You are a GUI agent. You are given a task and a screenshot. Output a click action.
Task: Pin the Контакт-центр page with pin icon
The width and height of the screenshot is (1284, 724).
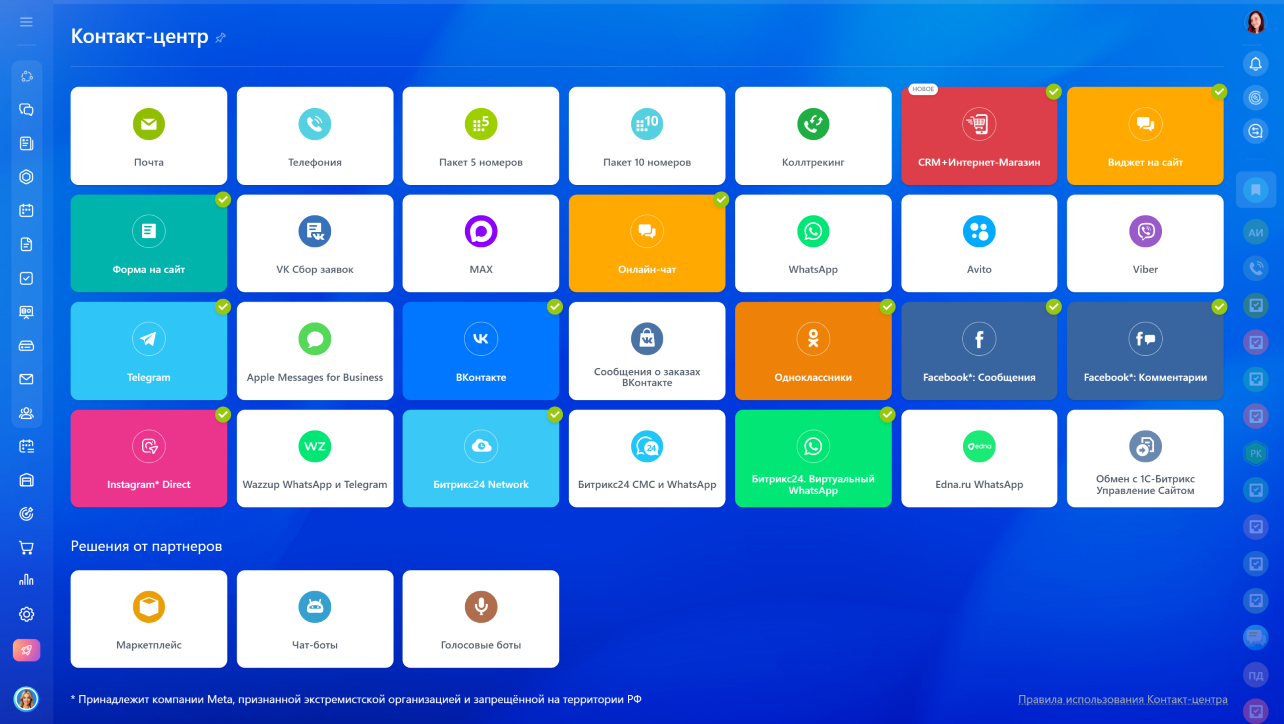(221, 38)
